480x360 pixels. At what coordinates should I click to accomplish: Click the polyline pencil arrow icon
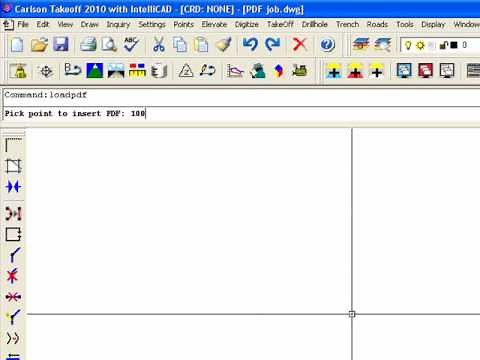pos(207,71)
